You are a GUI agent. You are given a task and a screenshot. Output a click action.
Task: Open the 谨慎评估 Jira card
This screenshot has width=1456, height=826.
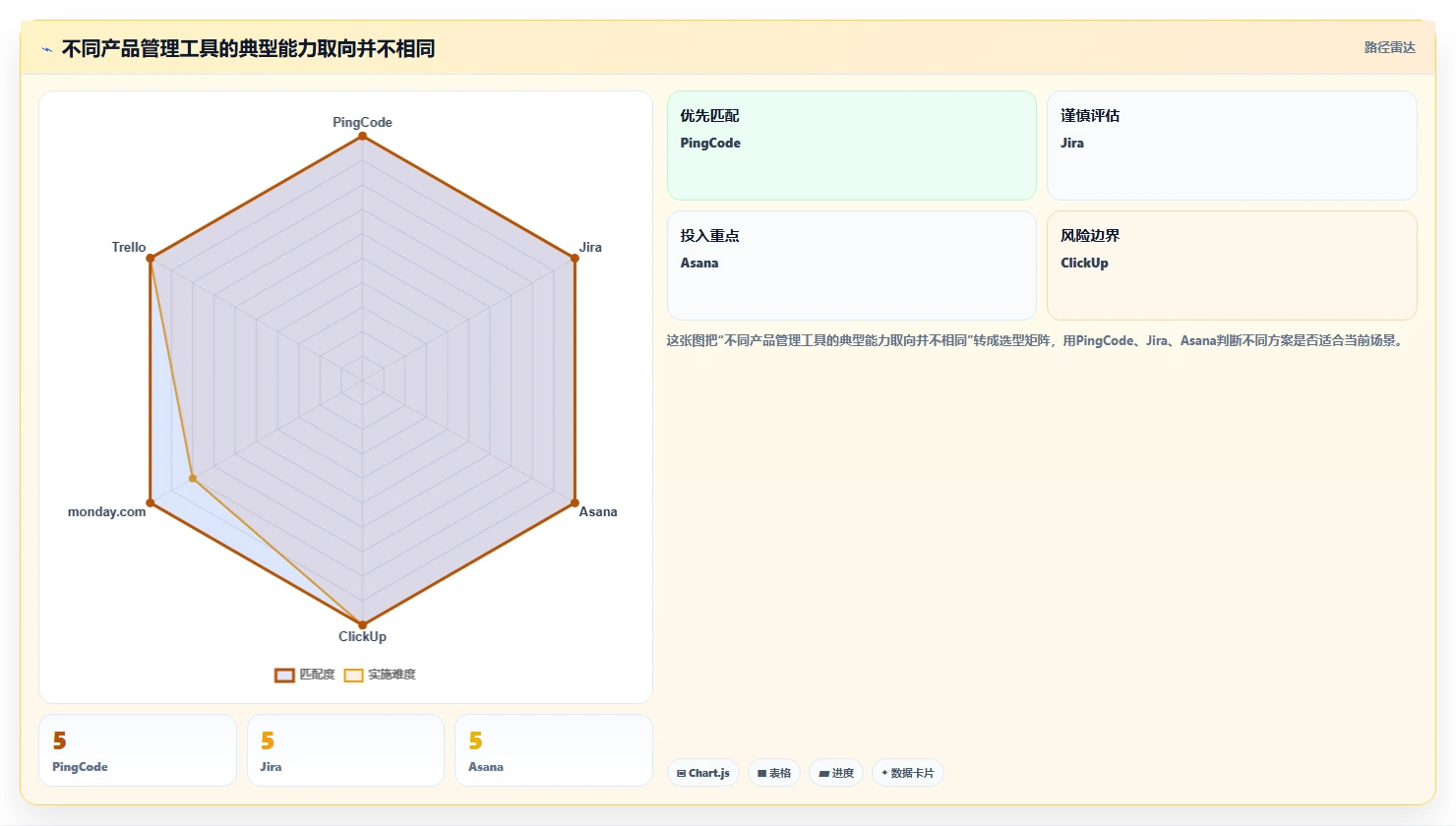pos(1232,146)
